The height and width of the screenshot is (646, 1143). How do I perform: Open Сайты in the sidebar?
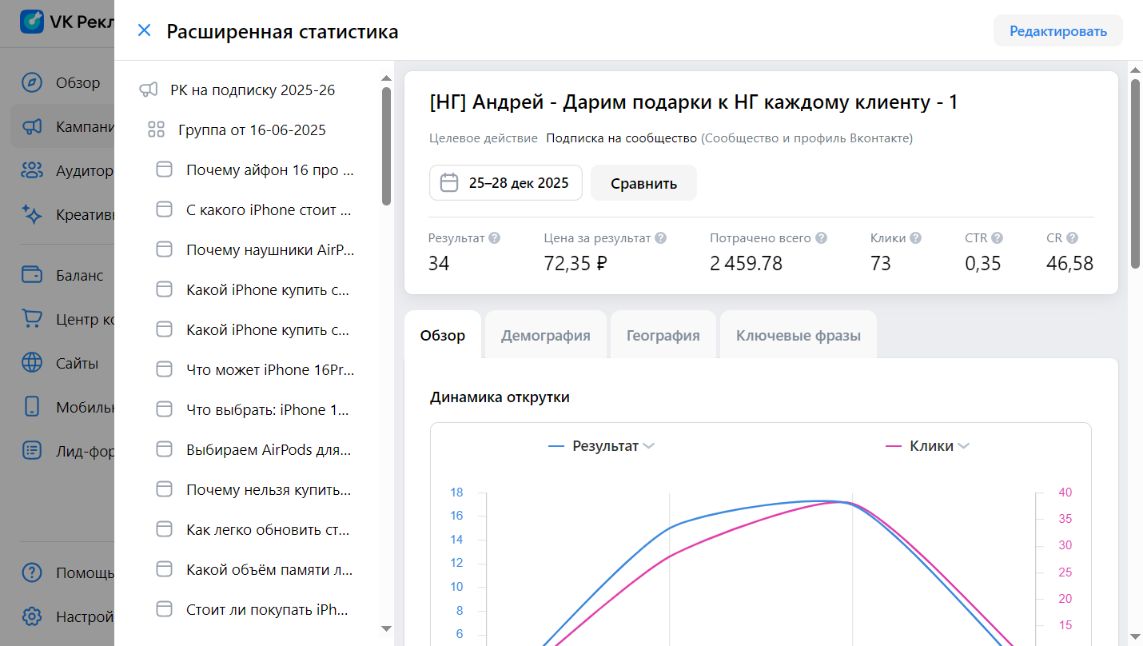(x=62, y=363)
